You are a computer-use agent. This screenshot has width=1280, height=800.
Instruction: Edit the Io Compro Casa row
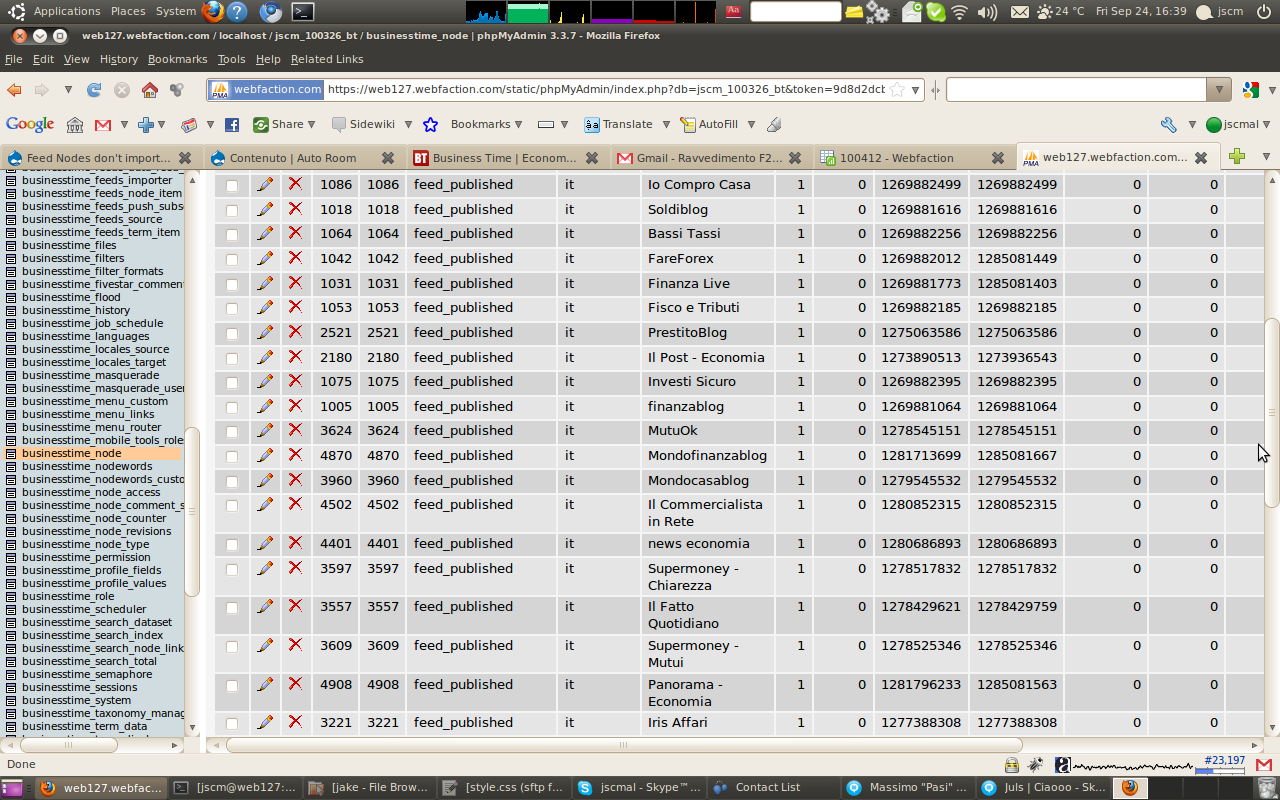[264, 184]
